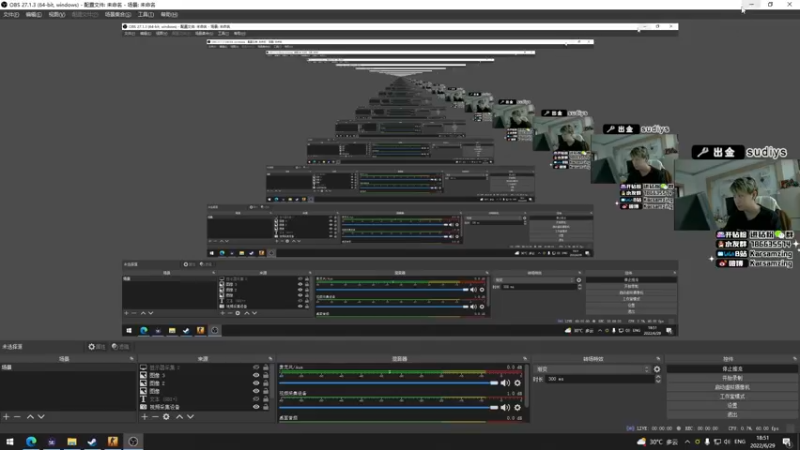Open source 属性 properties button
800x450 pixels.
pyautogui.click(x=96, y=347)
